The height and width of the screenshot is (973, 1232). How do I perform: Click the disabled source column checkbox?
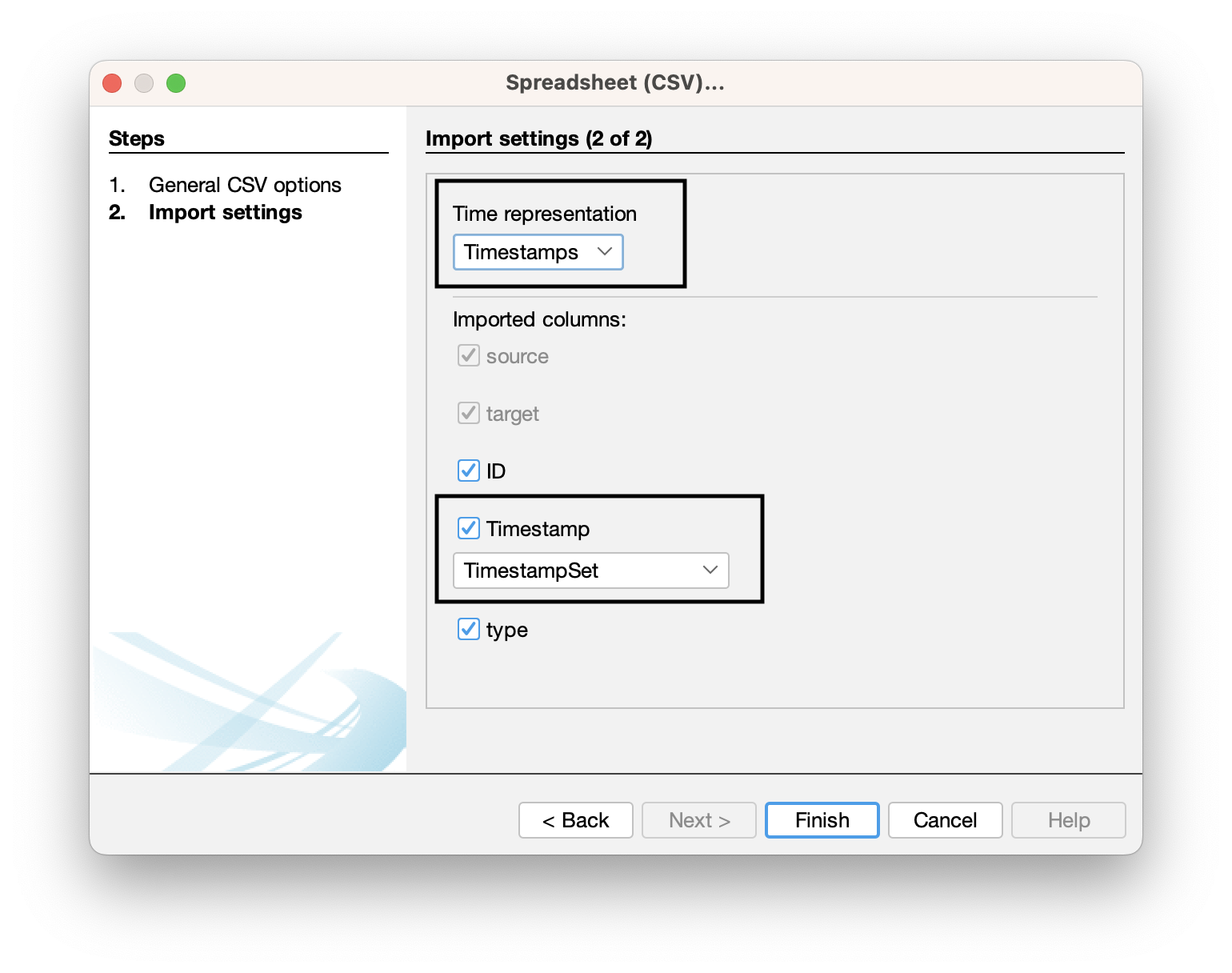(x=469, y=356)
